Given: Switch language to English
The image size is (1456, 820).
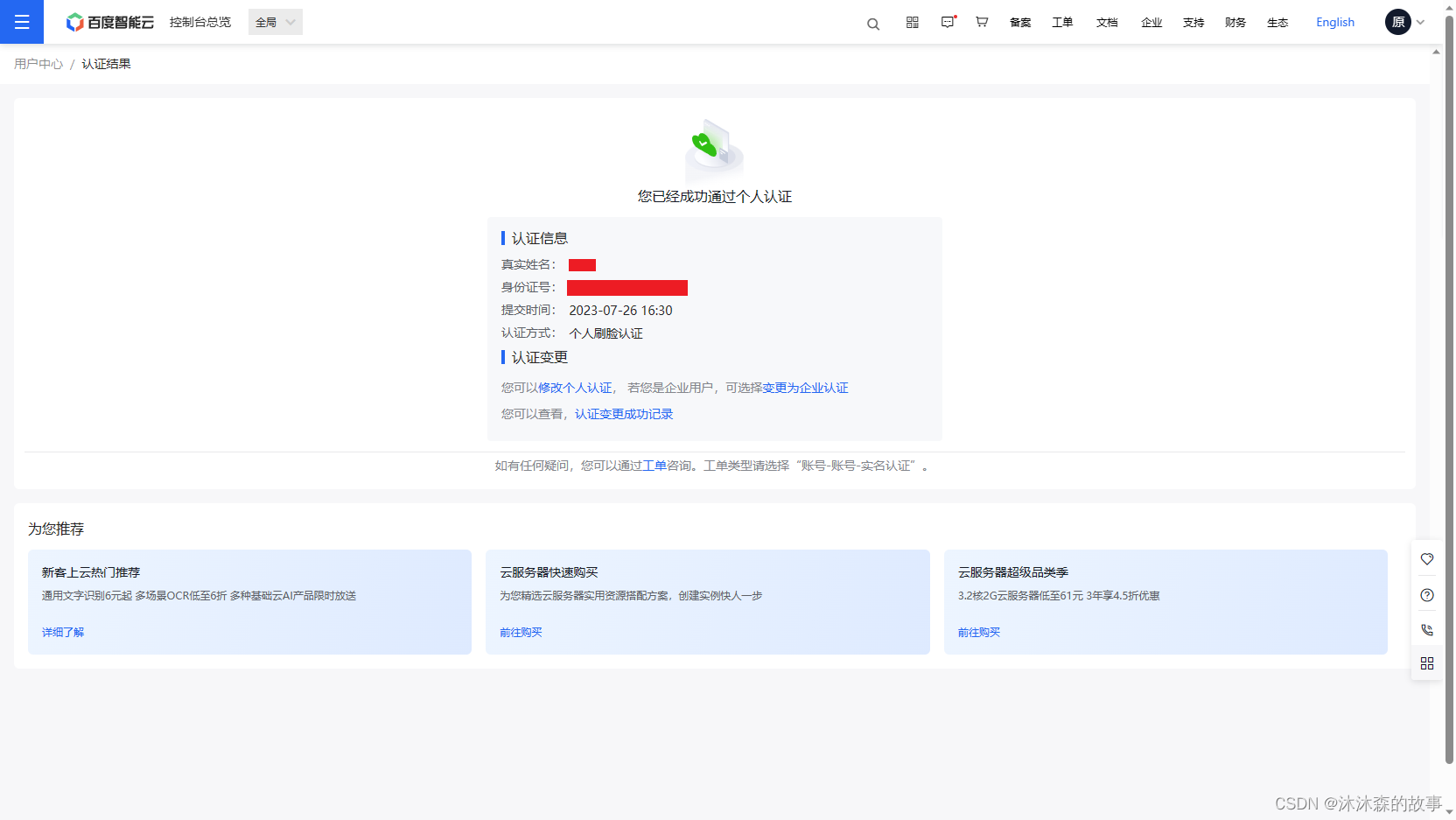Looking at the screenshot, I should [x=1335, y=23].
